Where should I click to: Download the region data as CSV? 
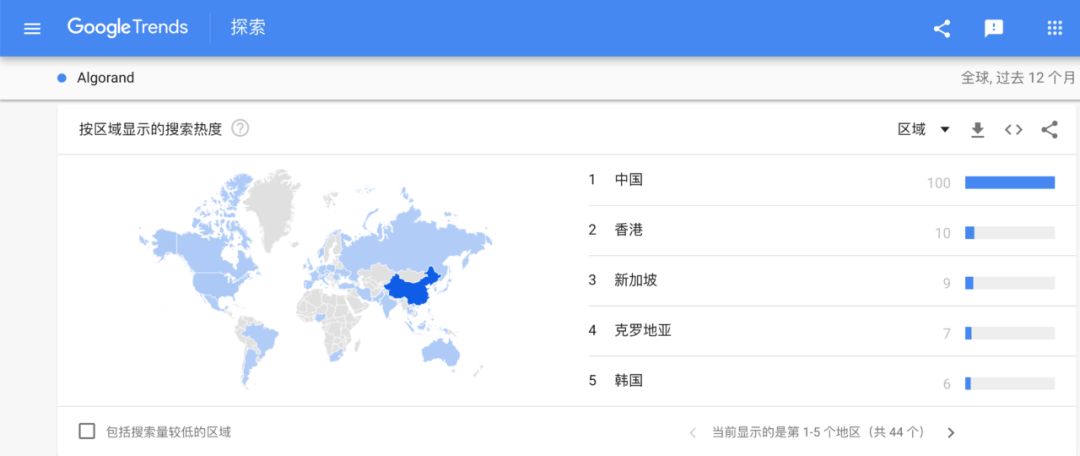tap(977, 129)
